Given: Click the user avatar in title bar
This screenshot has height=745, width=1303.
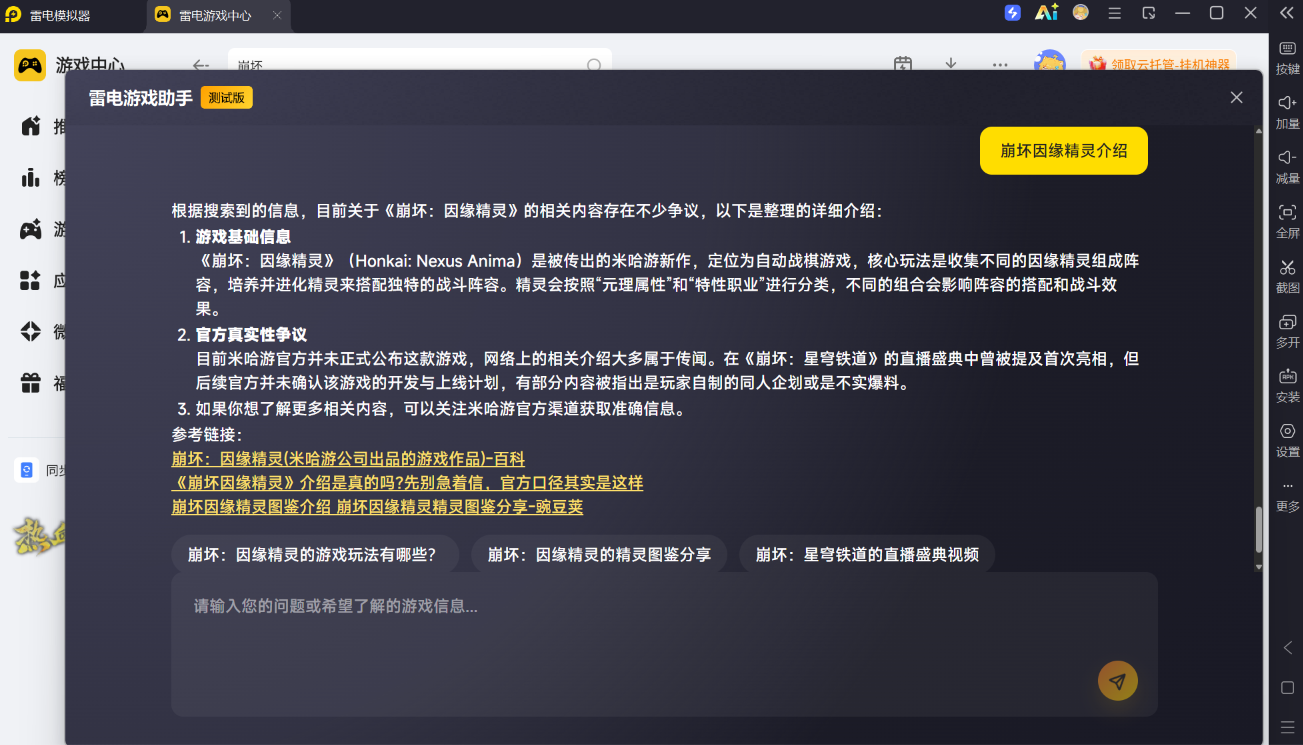Looking at the screenshot, I should [x=1081, y=13].
